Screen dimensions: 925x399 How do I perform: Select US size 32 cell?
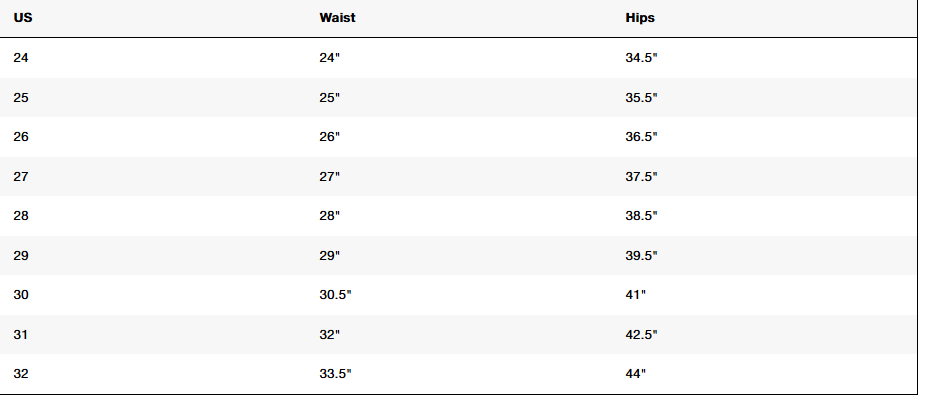tap(21, 374)
